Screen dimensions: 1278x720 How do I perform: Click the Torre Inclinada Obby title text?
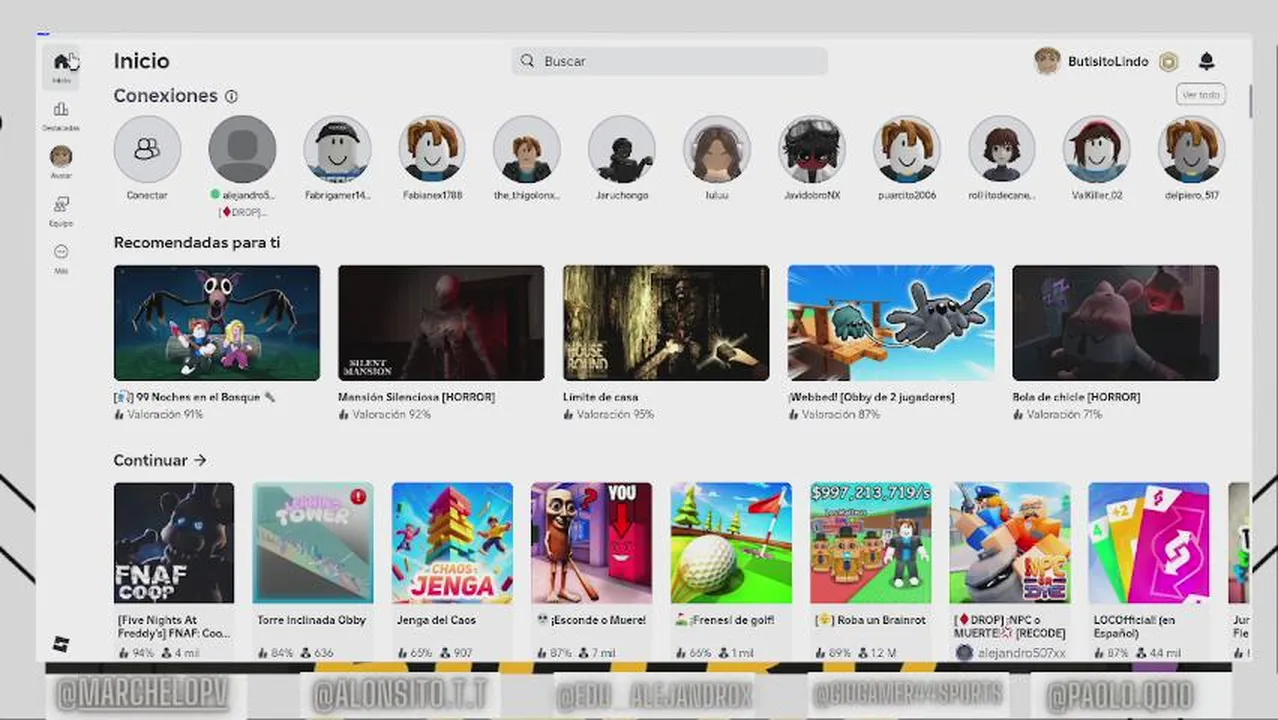tap(311, 620)
